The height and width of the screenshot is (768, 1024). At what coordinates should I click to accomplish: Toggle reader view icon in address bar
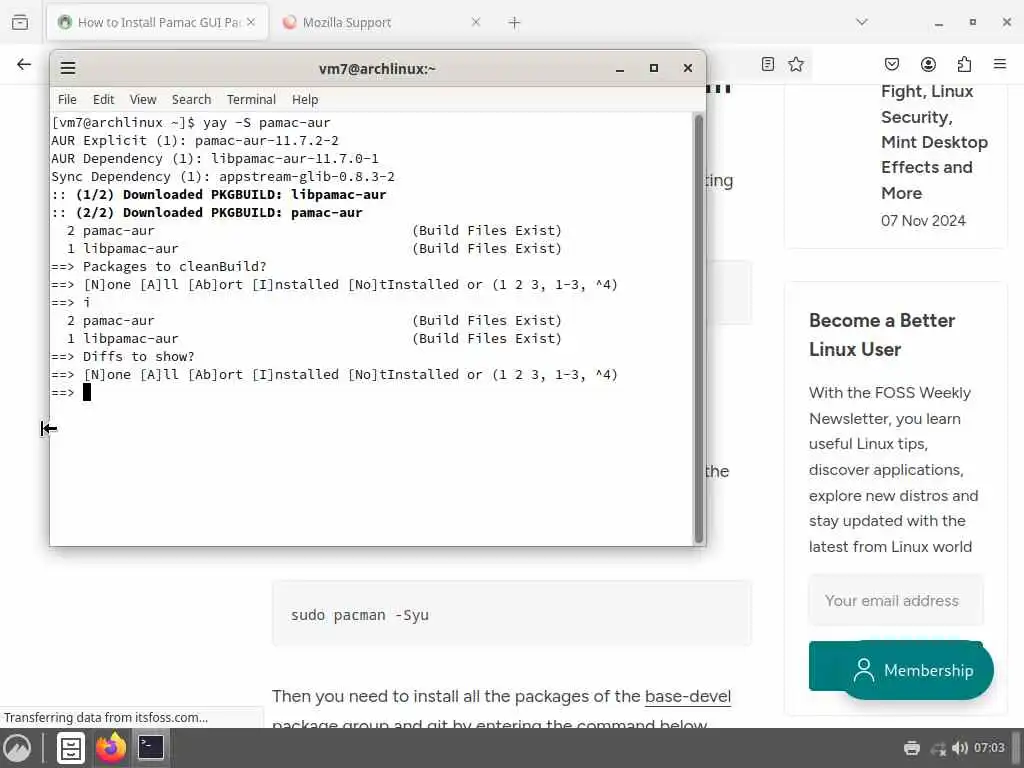coord(768,64)
